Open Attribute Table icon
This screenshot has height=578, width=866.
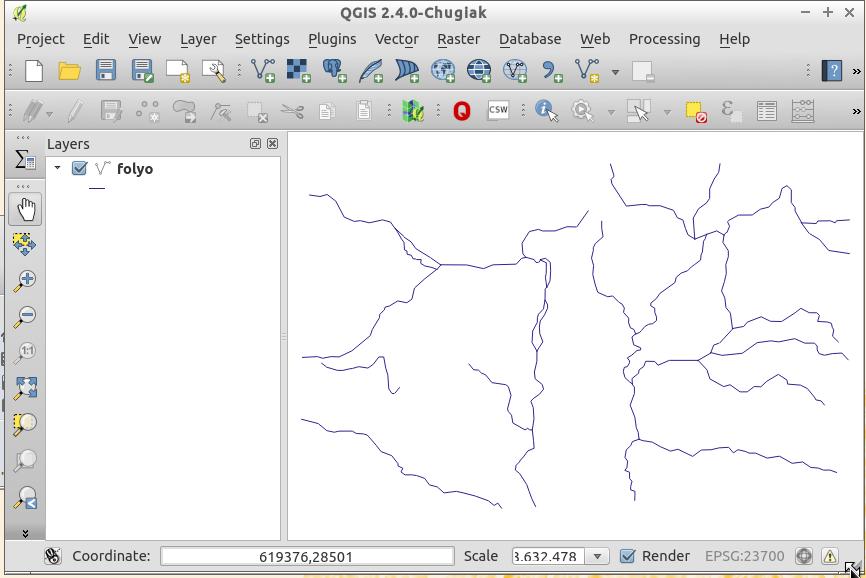(767, 111)
